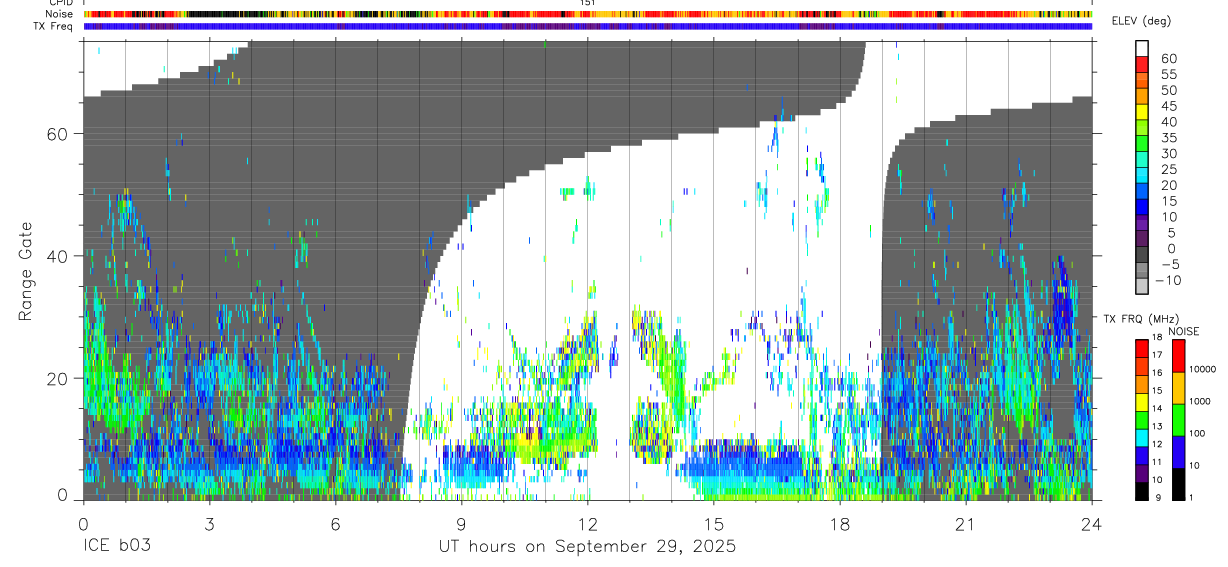Viewport: 1228px width, 567px height.
Task: Click the 'ELEV (deg)' legend title
Action: (1141, 21)
